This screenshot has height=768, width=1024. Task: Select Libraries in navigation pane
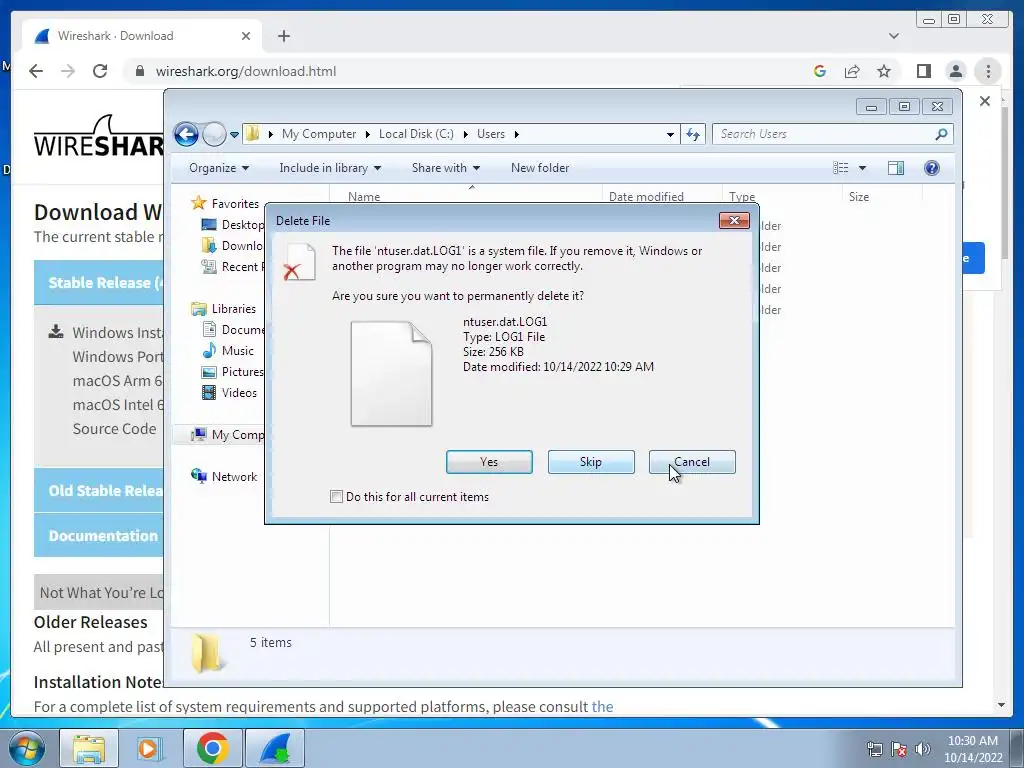click(x=223, y=309)
